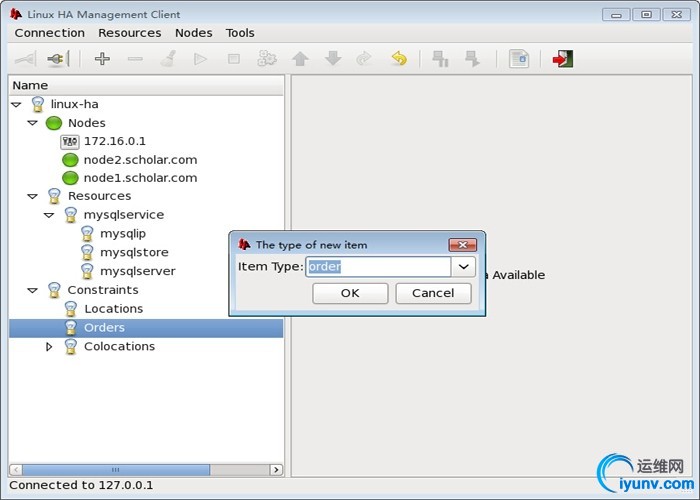
Task: Select node2.scholar.com in the tree
Action: tap(140, 160)
